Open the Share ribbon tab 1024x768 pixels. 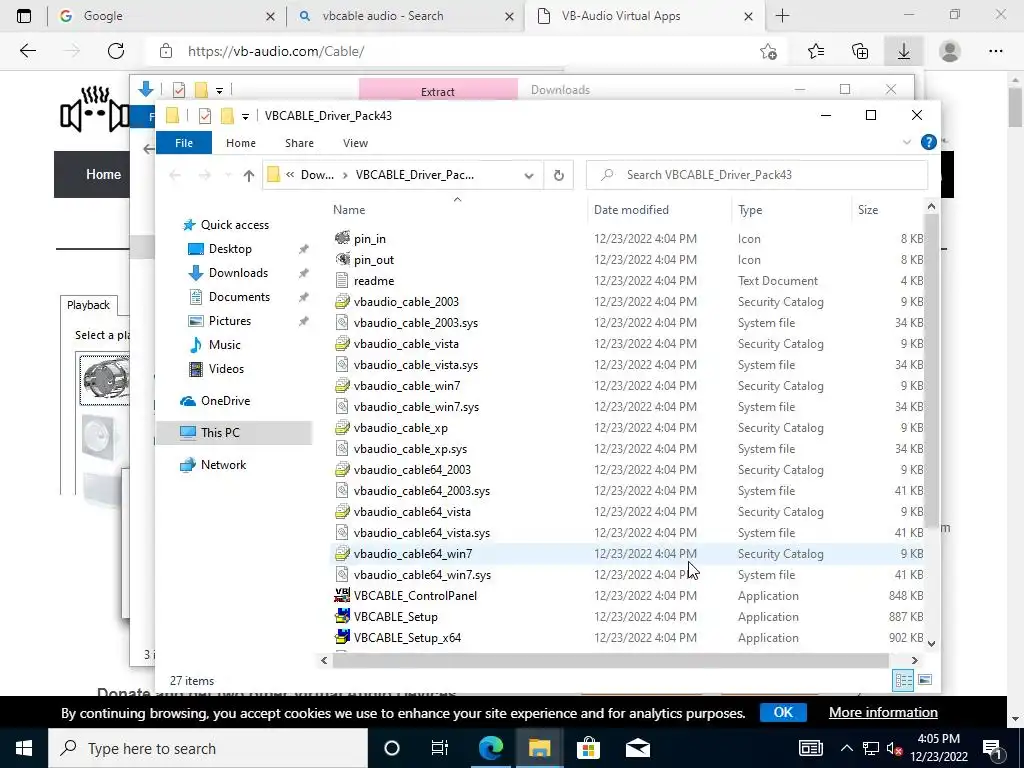pos(299,143)
